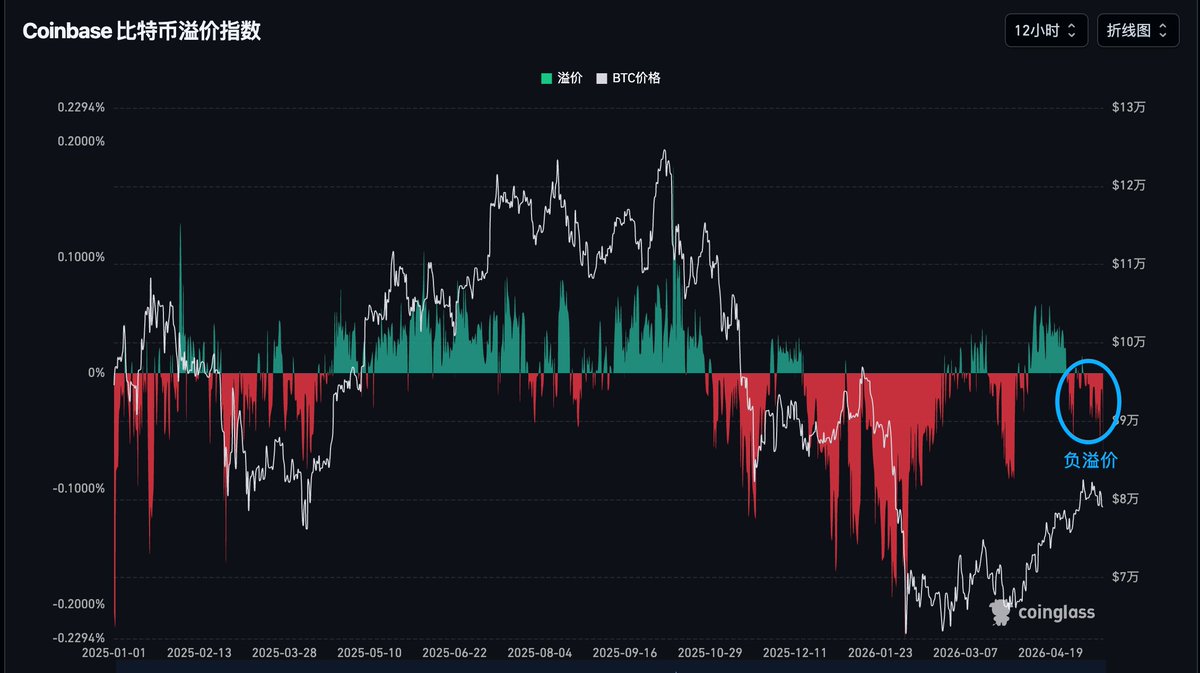Click the 2025-09-16 date label

pyautogui.click(x=624, y=653)
